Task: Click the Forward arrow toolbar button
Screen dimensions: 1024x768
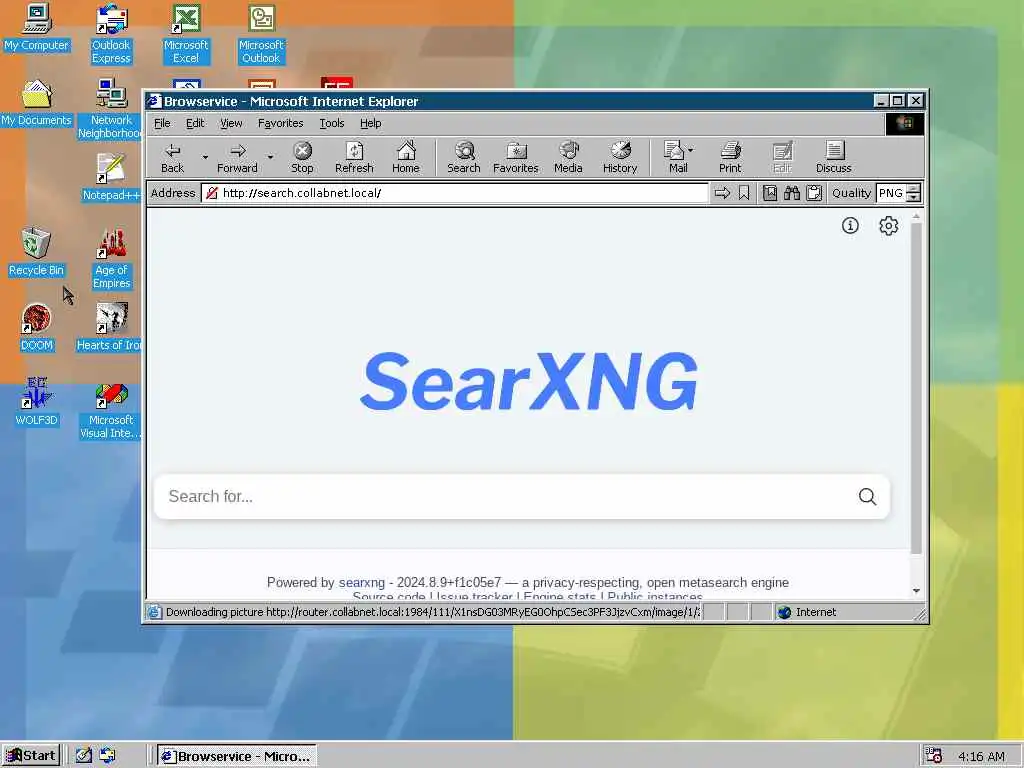Action: (x=238, y=157)
